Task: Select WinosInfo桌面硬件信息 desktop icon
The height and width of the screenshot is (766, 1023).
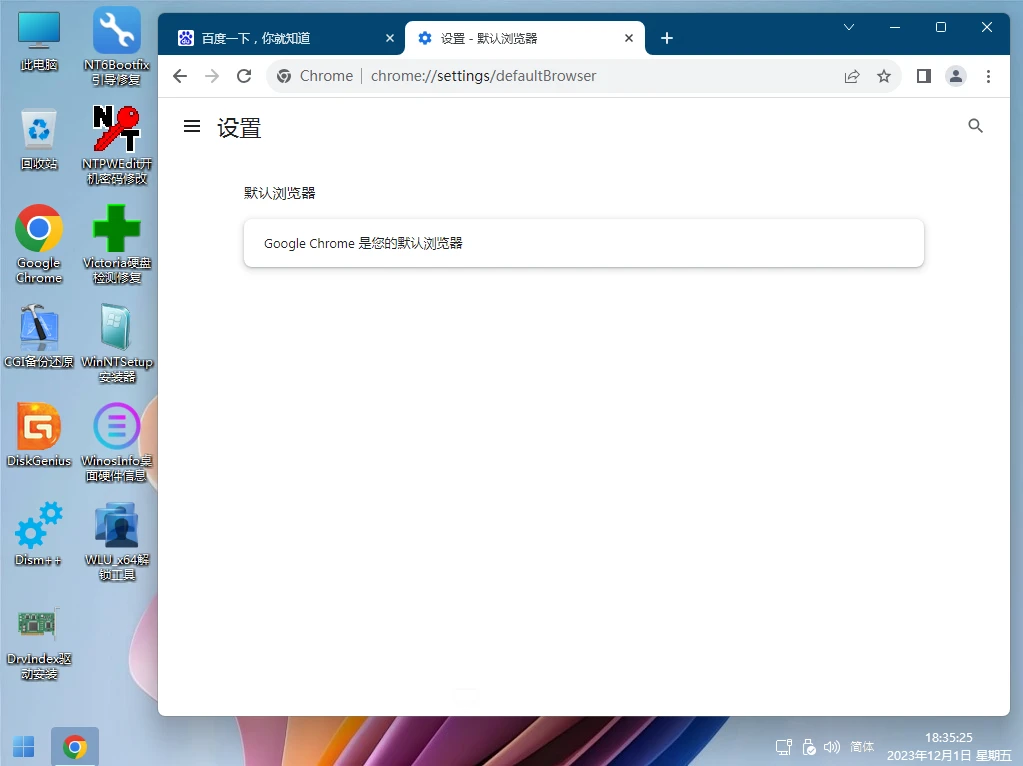Action: pos(117,442)
